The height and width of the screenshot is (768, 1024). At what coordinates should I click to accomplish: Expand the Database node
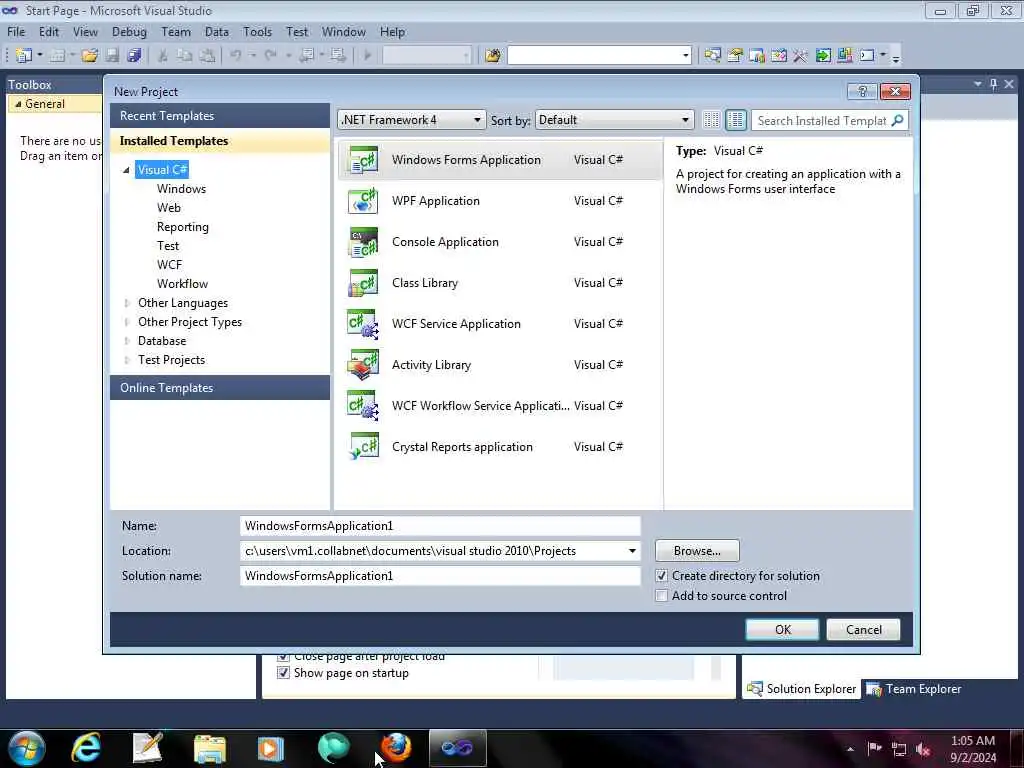127,341
